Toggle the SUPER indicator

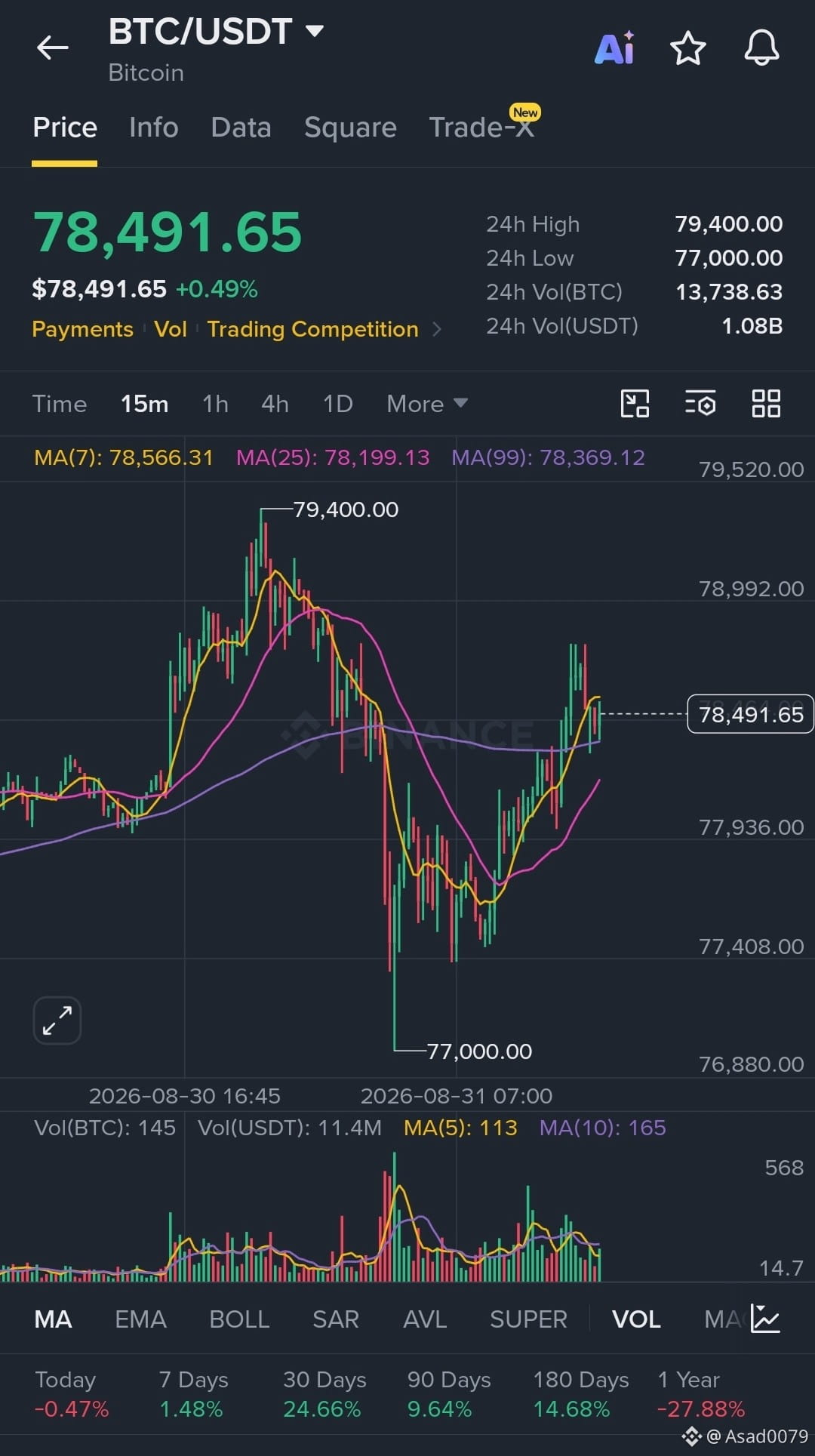click(x=528, y=1319)
